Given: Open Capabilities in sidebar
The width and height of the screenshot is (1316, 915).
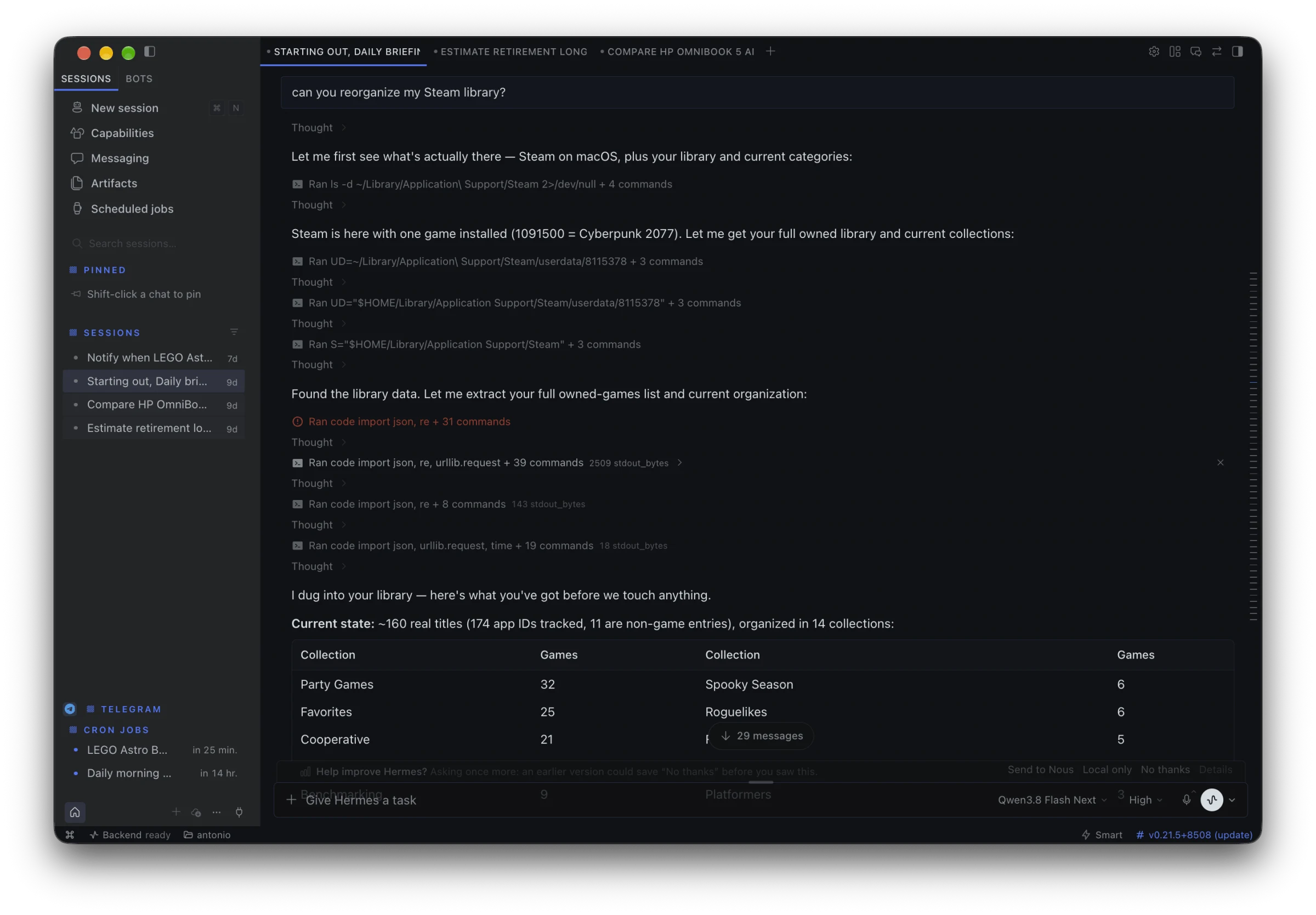Looking at the screenshot, I should pos(154,133).
